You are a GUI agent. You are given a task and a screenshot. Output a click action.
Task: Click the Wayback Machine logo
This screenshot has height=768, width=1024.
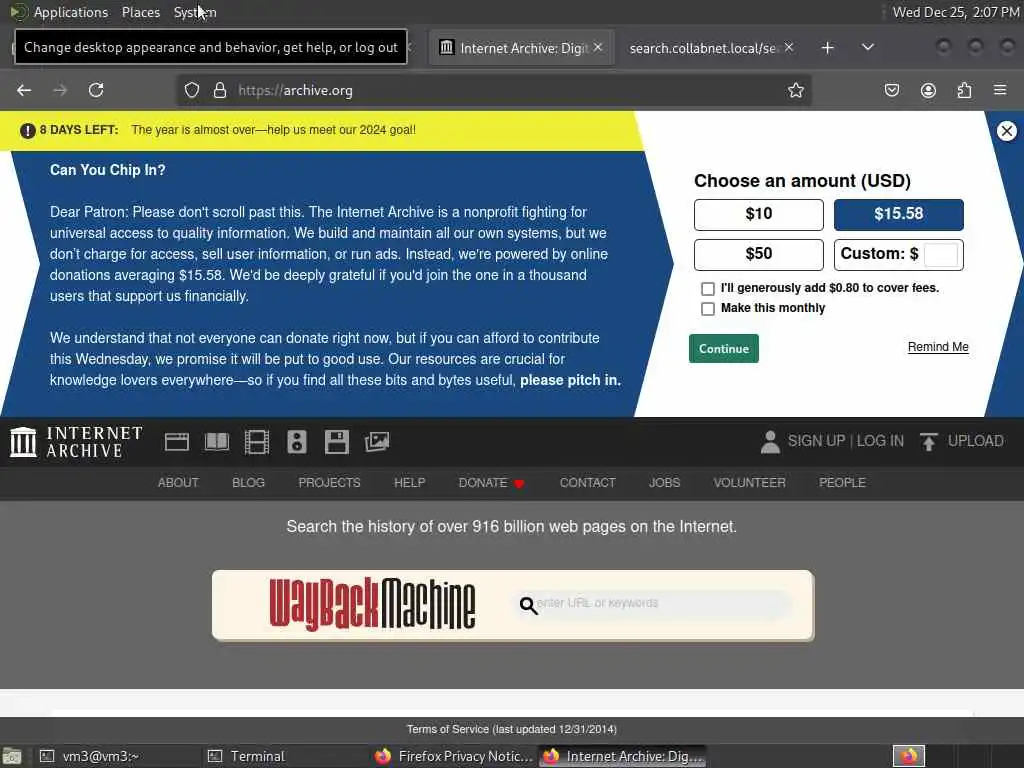click(372, 604)
